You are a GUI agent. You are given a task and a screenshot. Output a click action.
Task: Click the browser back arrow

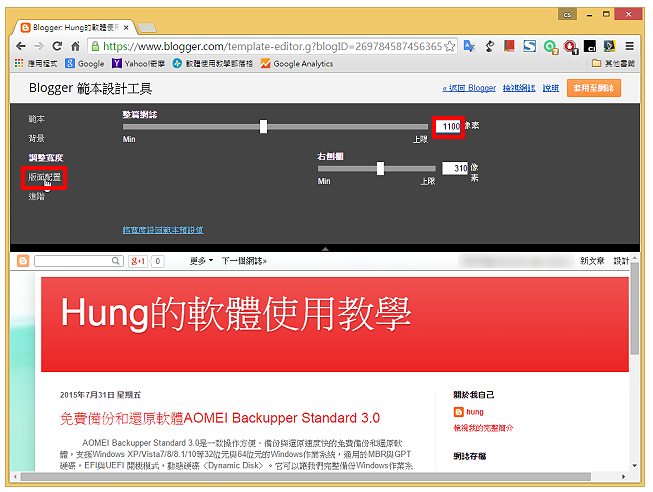[21, 46]
